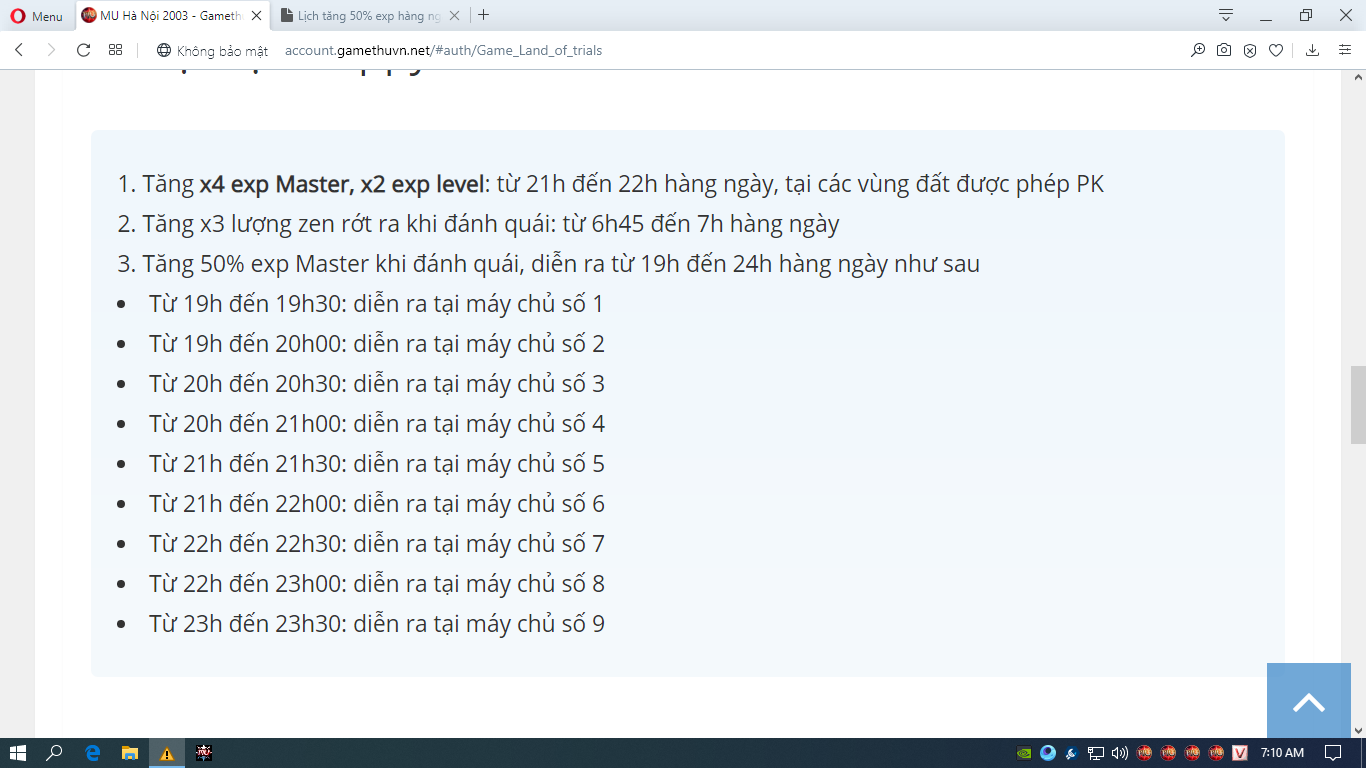
Task: Open the Opera Menu
Action: pyautogui.click(x=36, y=16)
